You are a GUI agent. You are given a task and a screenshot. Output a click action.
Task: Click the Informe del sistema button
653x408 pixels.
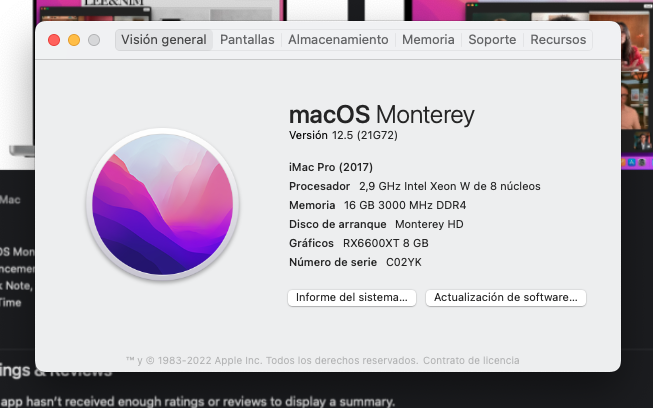[352, 298]
